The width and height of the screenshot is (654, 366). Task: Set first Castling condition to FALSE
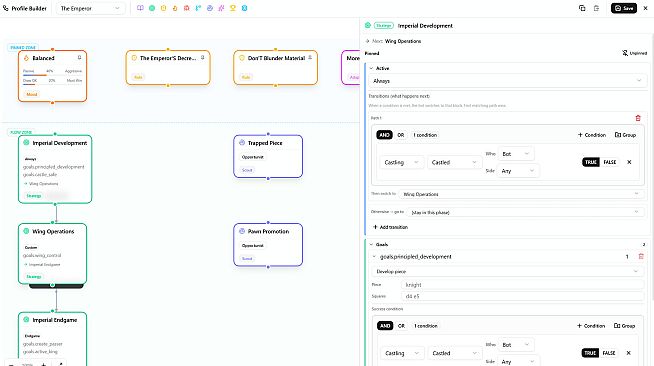click(x=609, y=162)
